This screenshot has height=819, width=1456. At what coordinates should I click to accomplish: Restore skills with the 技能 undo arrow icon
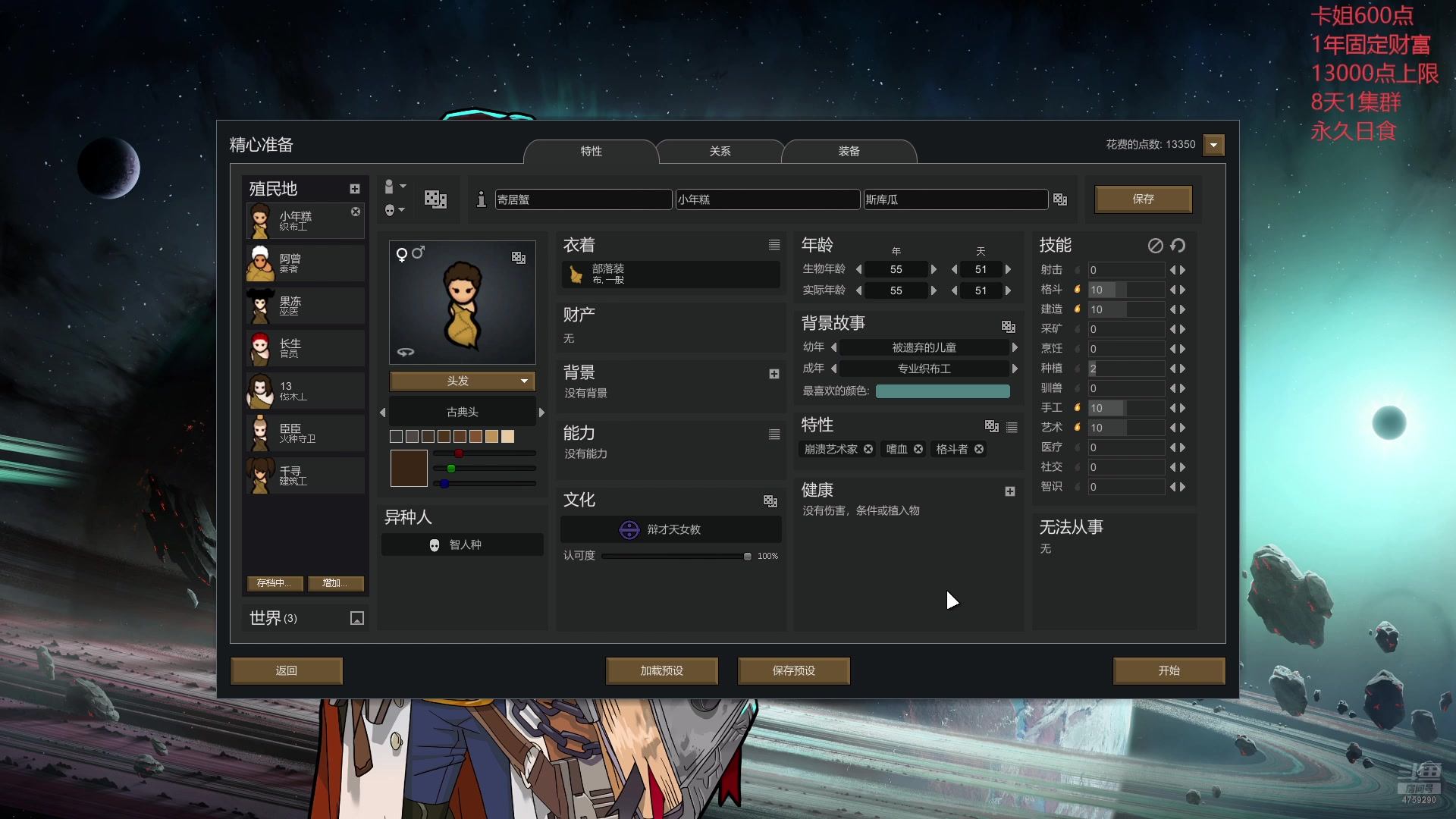(x=1178, y=245)
